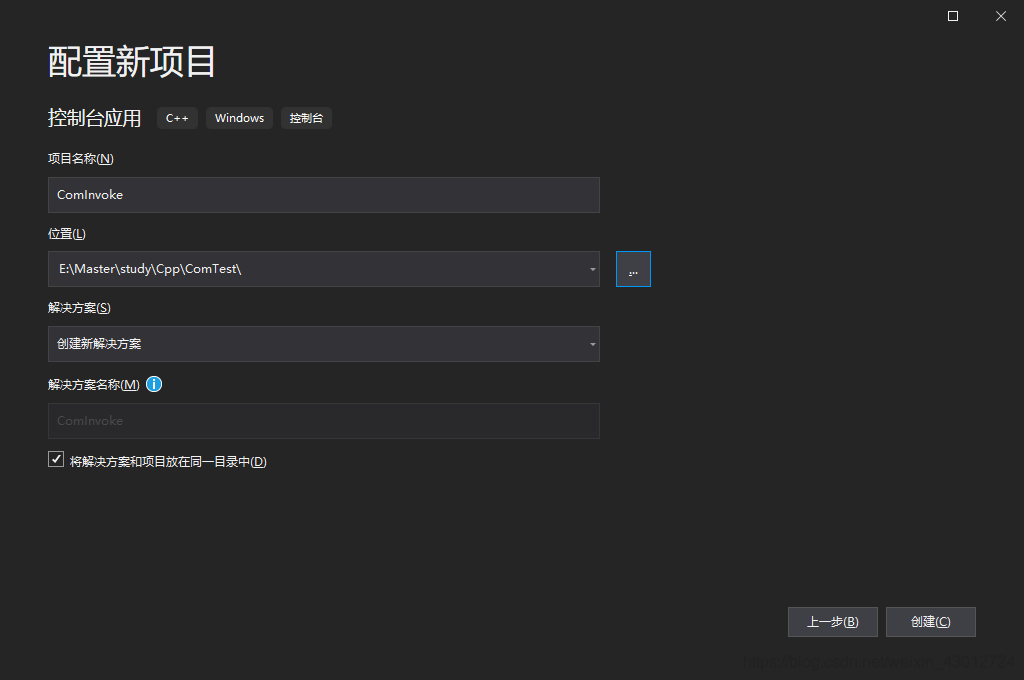This screenshot has width=1024, height=680.
Task: Click the browse location ellipsis button
Action: coord(633,269)
